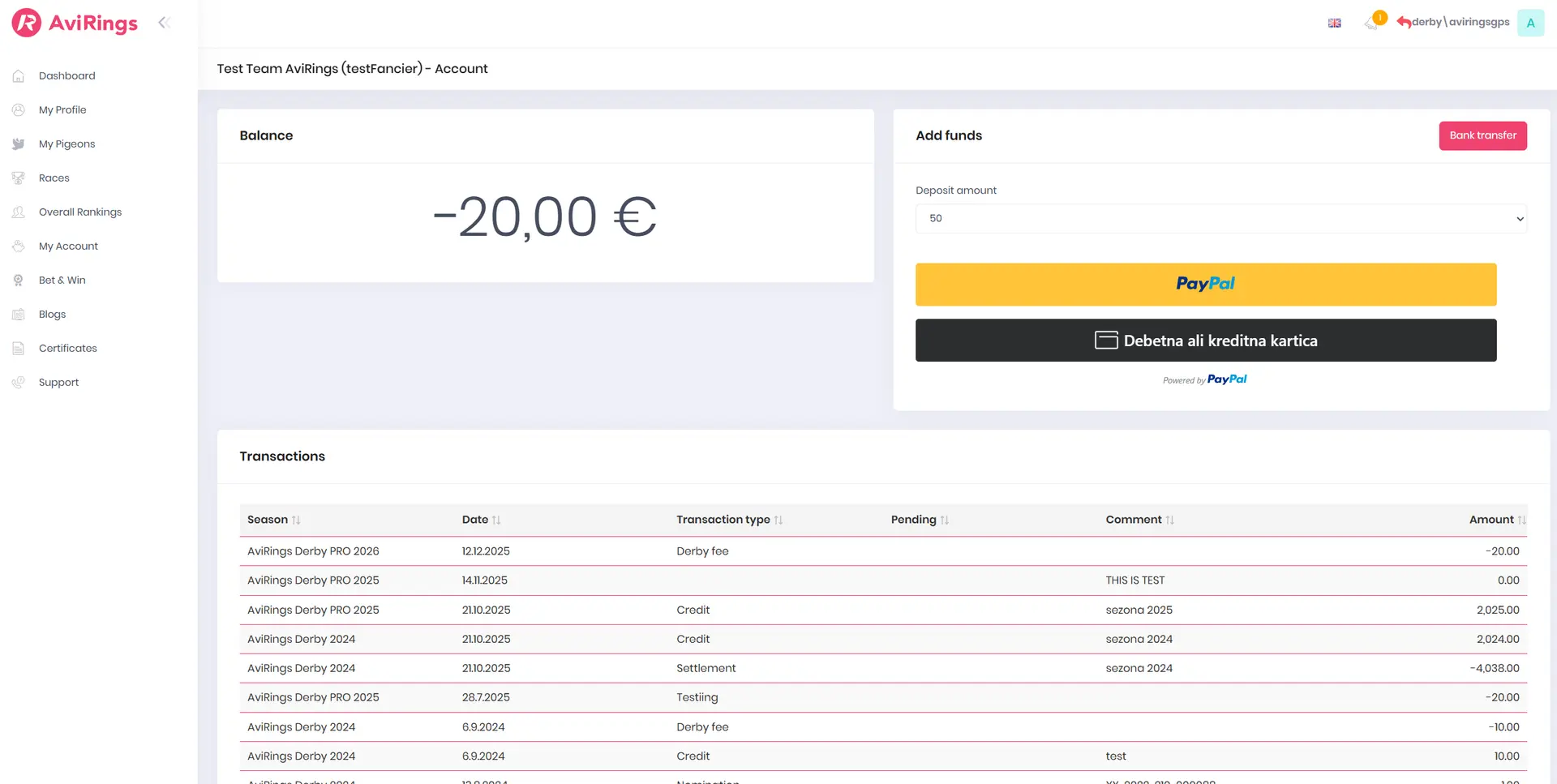
Task: Open Overall Rankings in the sidebar
Action: point(80,212)
